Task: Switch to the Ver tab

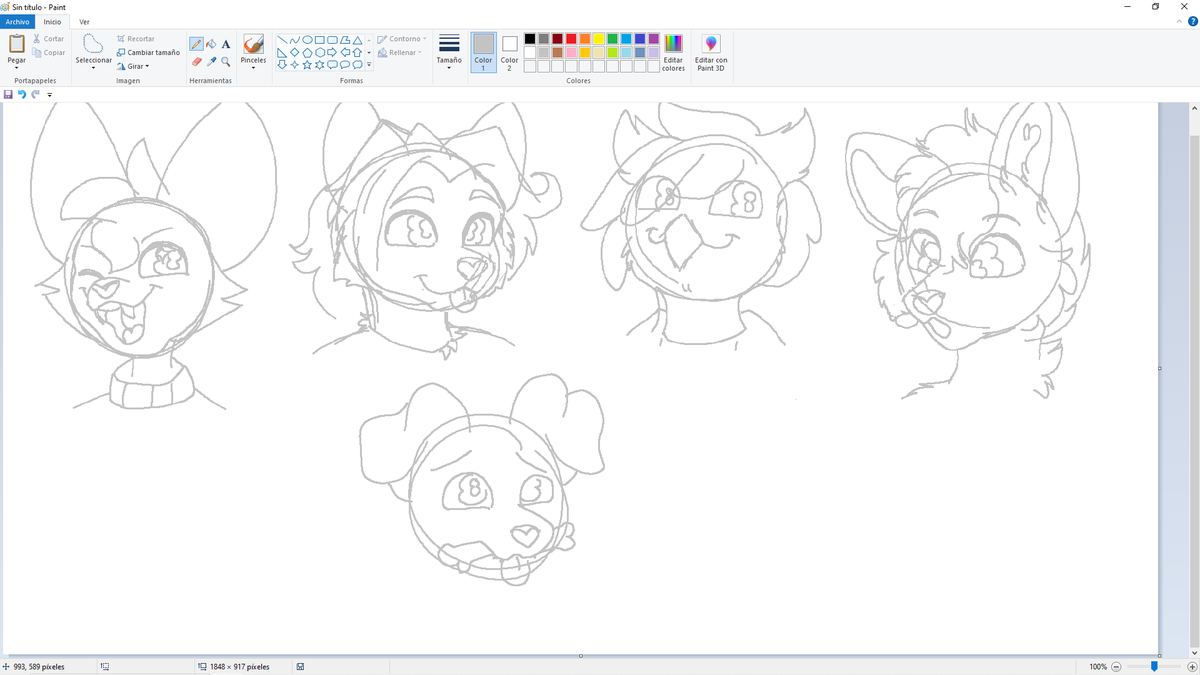Action: click(84, 21)
